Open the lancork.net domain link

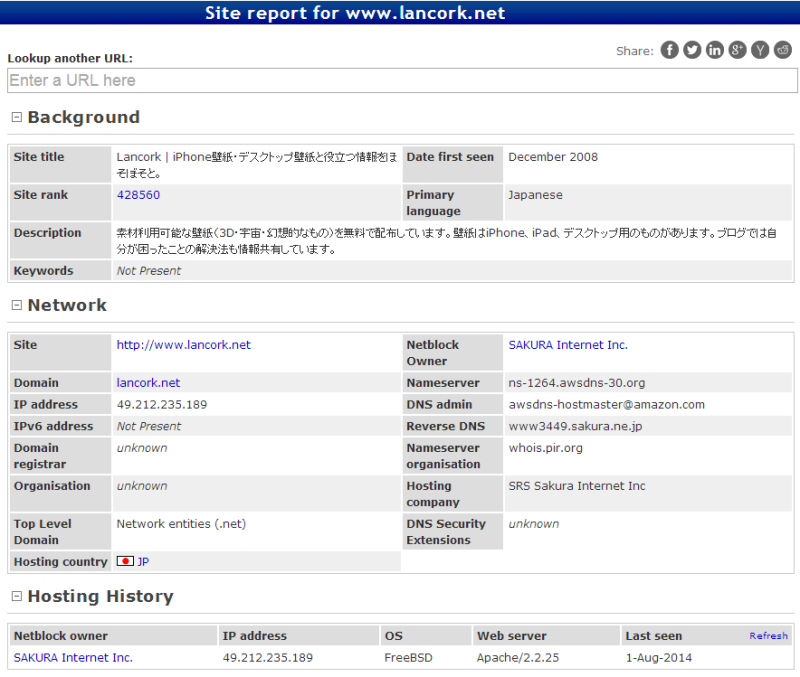click(x=148, y=383)
